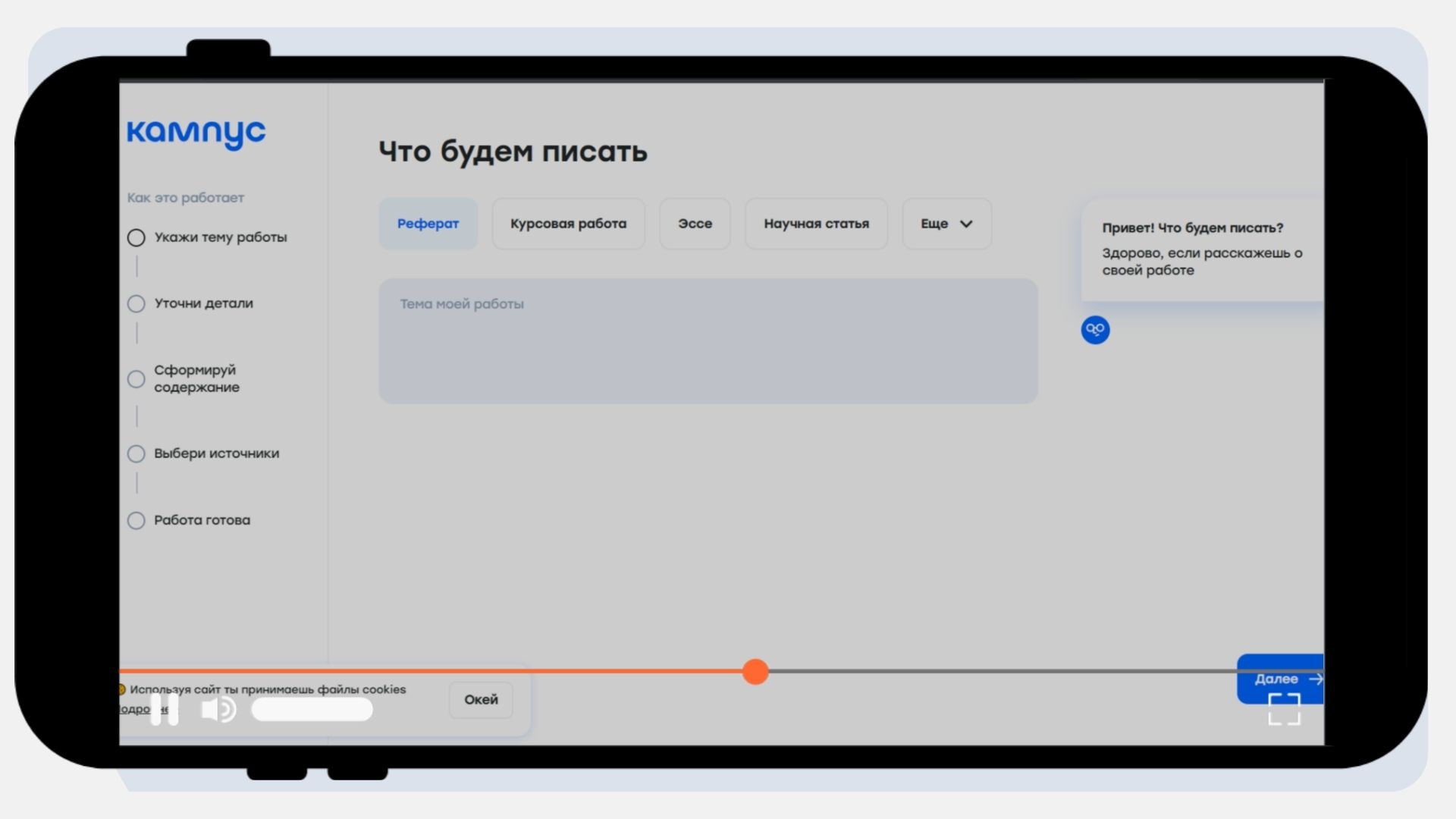Click the orange video progress handle
Viewport: 1456px width, 819px height.
coord(755,671)
